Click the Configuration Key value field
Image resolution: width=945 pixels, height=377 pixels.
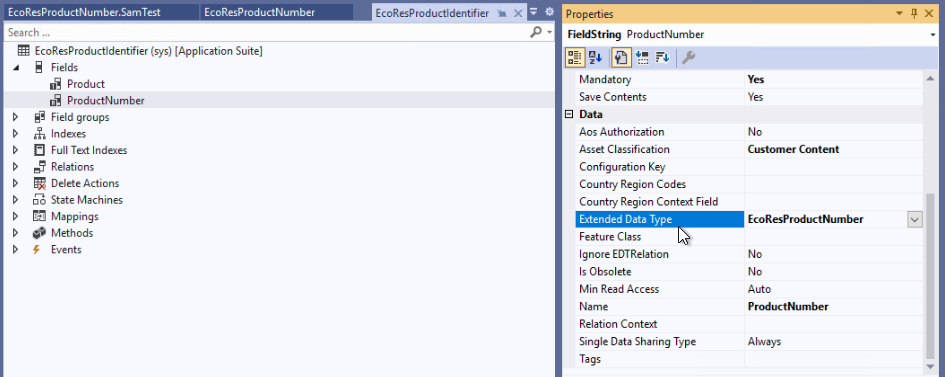[x=834, y=167]
